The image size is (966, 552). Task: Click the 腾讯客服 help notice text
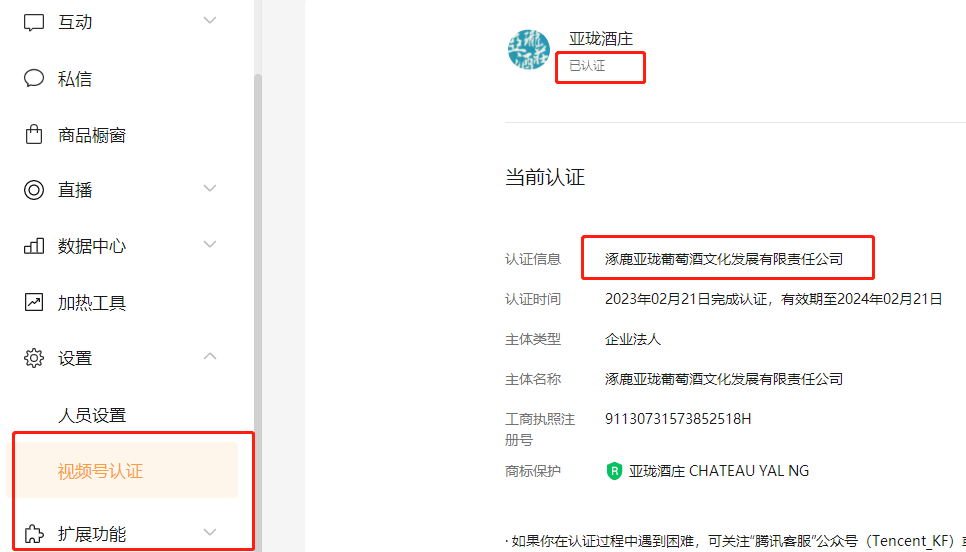coord(735,542)
